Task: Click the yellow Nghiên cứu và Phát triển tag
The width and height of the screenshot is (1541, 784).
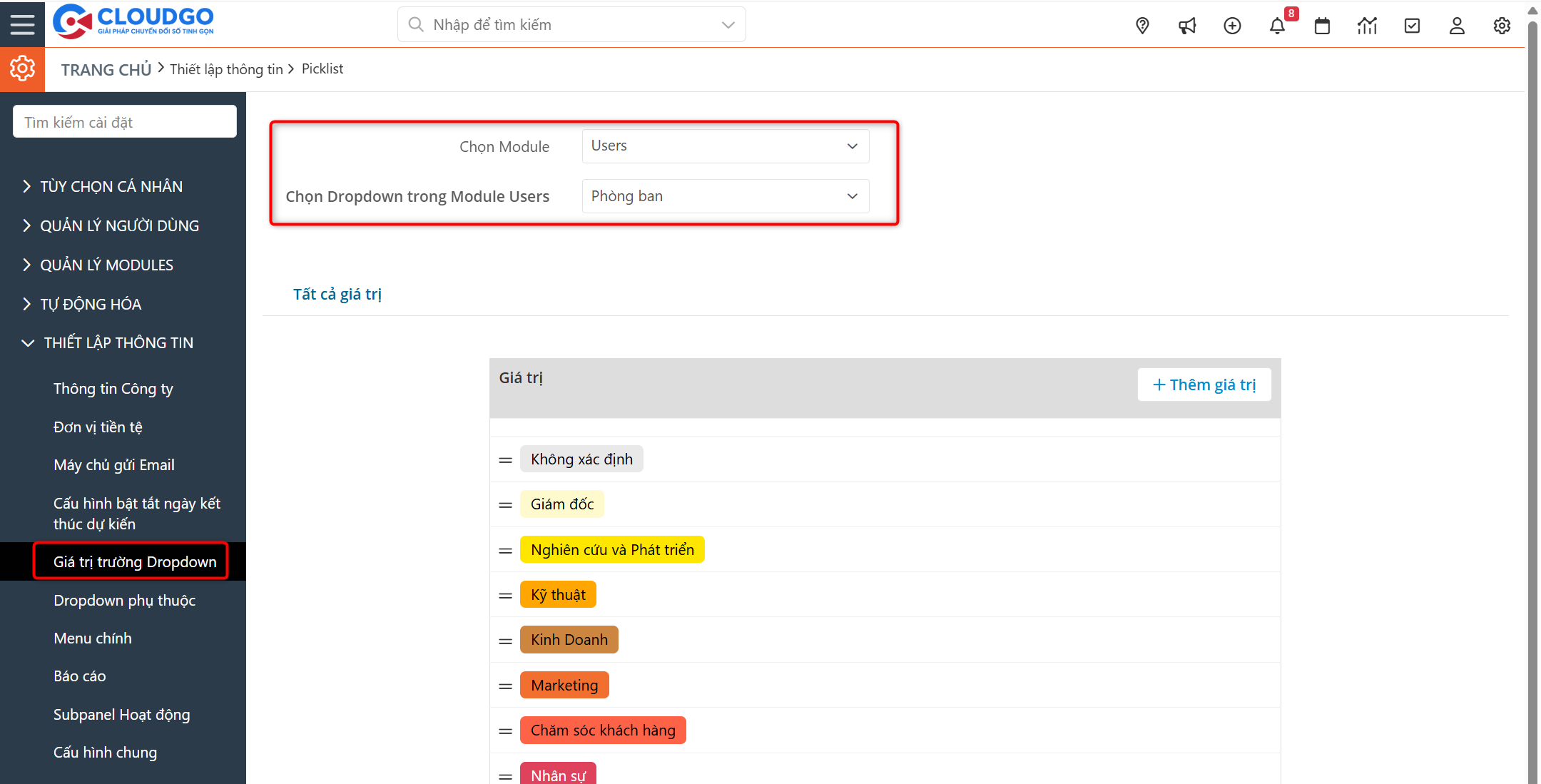Action: click(x=612, y=549)
